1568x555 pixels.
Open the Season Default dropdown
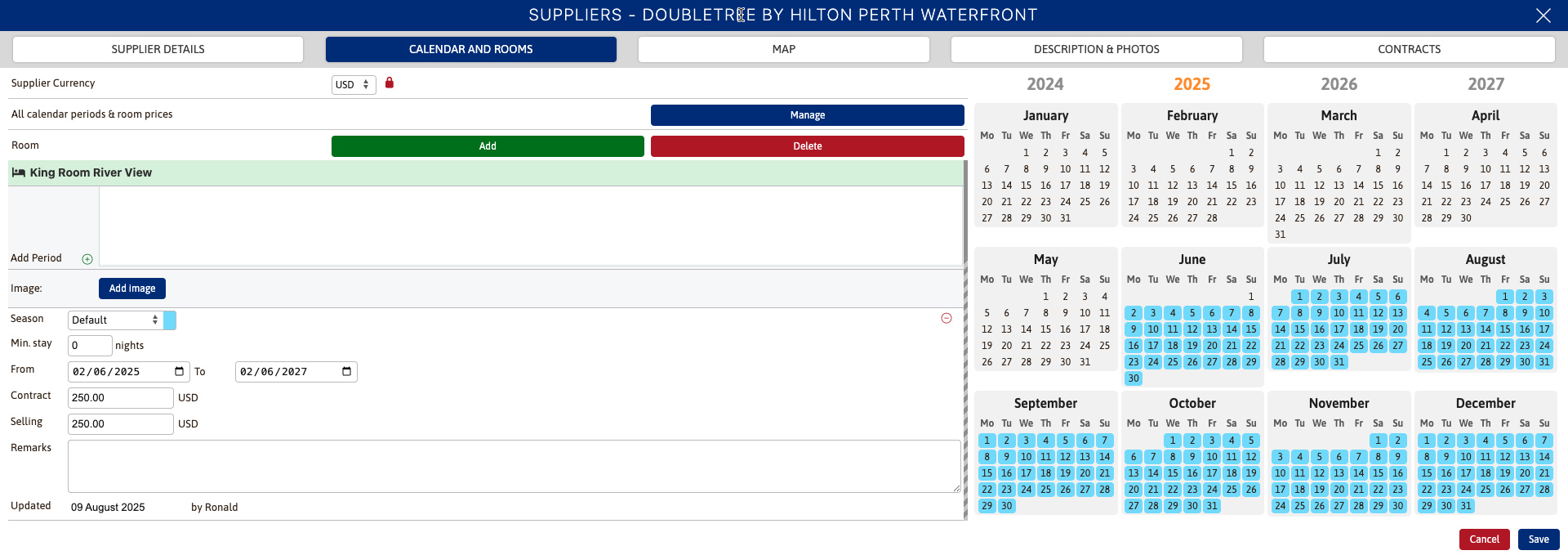[x=115, y=320]
